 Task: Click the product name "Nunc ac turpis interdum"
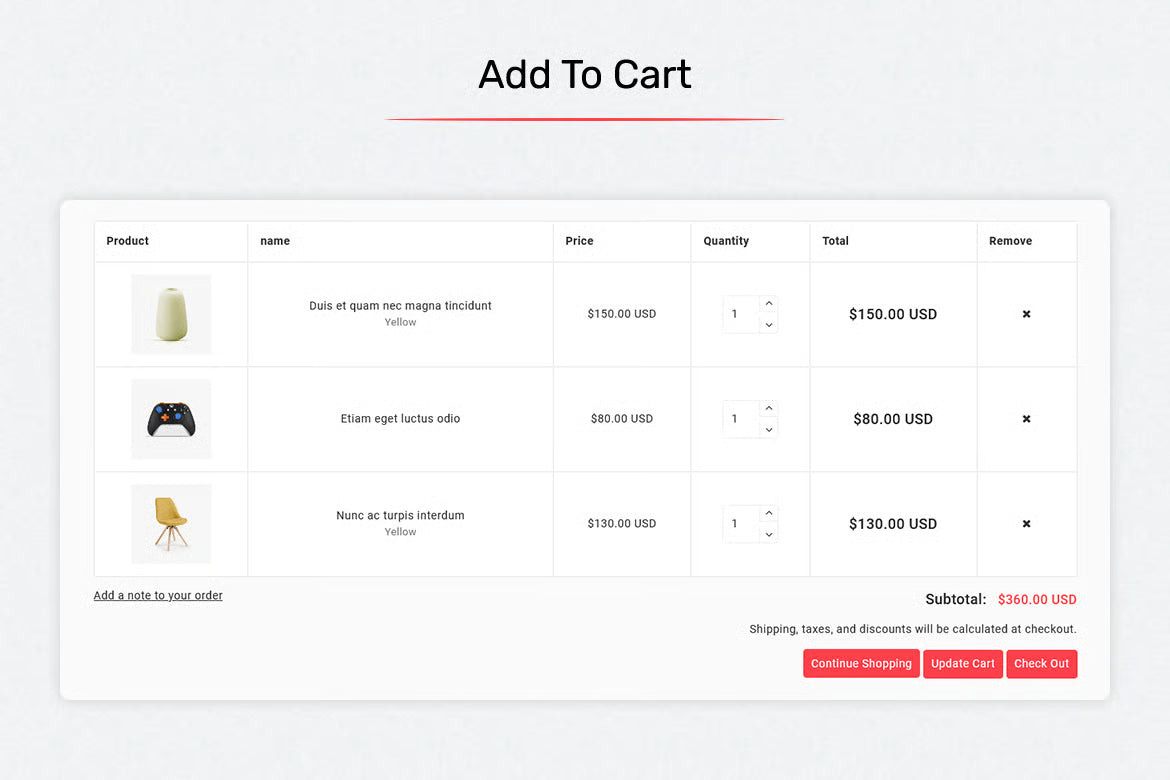click(400, 515)
